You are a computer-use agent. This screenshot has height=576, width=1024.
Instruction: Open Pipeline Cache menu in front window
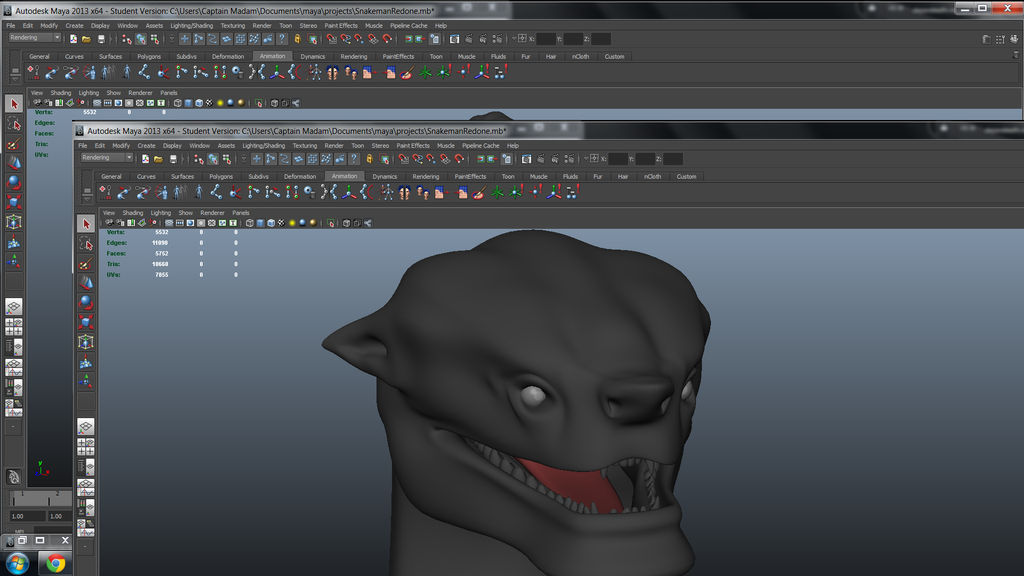click(481, 146)
